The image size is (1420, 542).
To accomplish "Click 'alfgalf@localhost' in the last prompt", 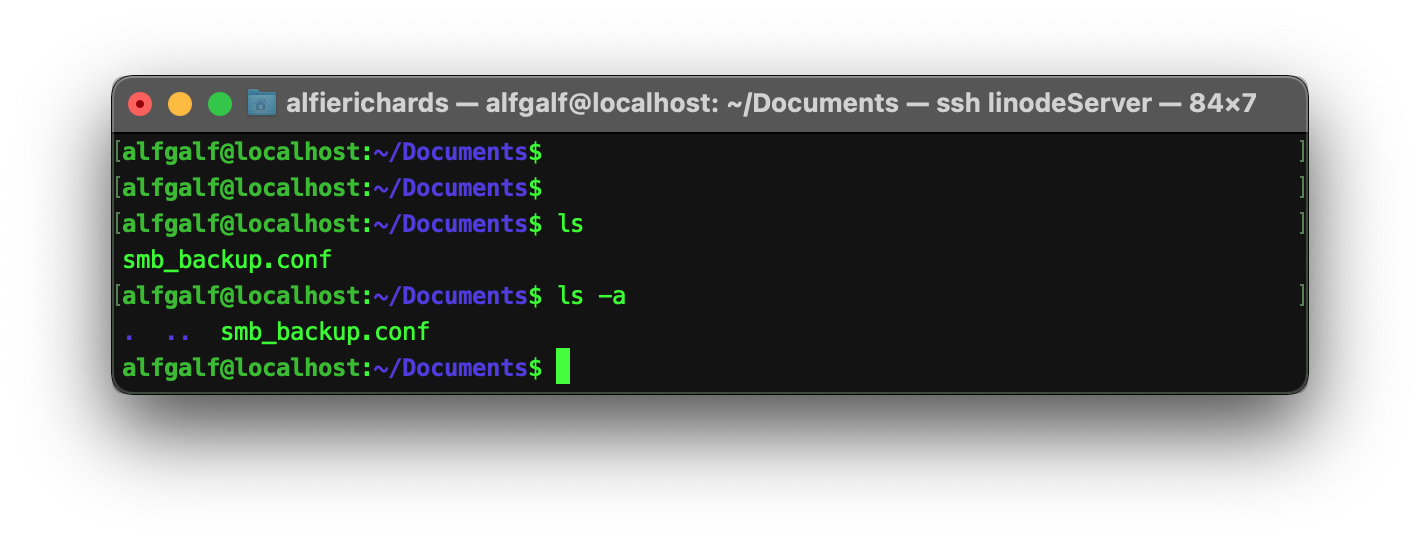I will [x=241, y=368].
